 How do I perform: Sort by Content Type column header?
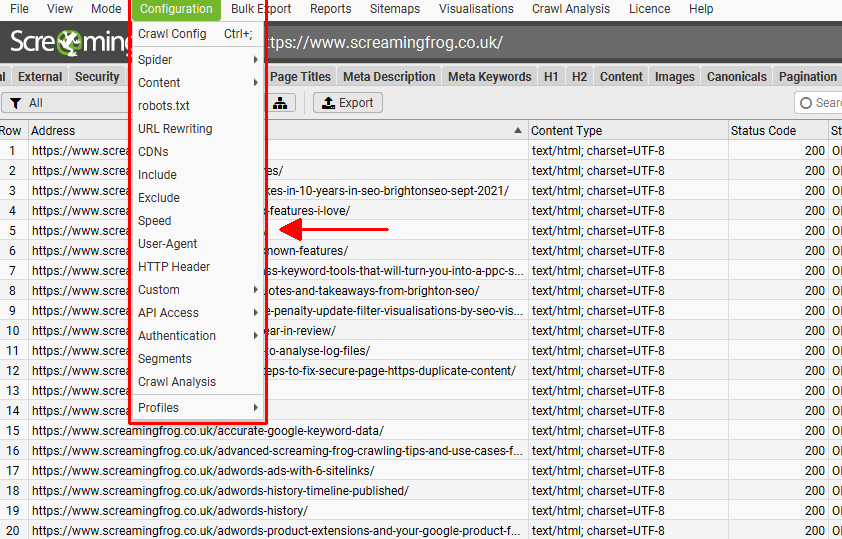coord(628,130)
